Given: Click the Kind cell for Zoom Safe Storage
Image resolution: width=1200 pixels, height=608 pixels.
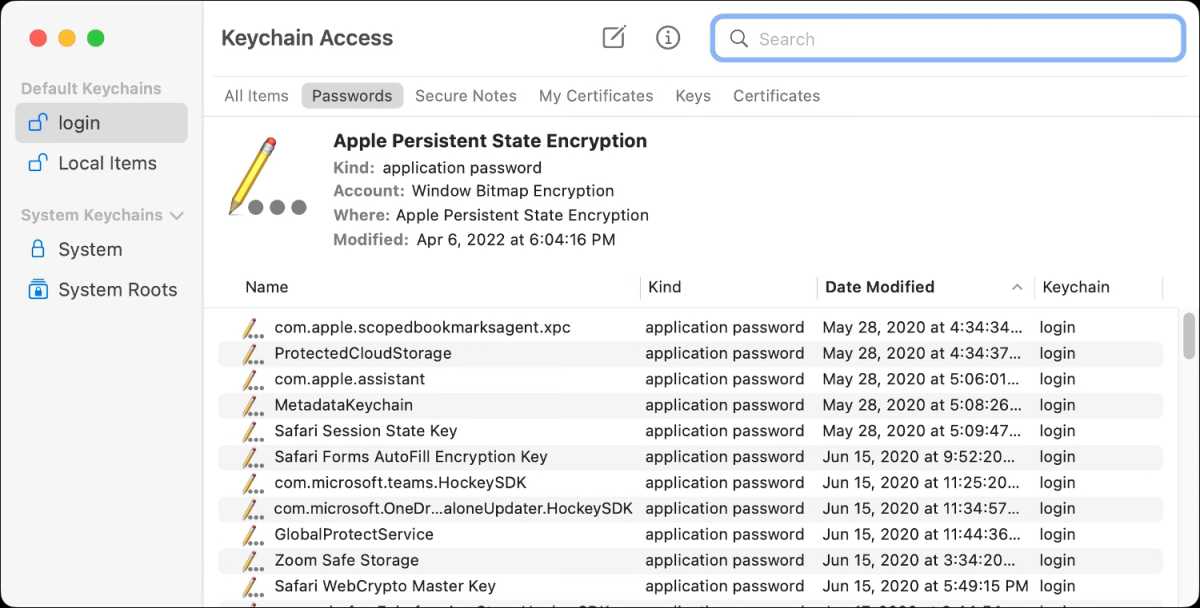Looking at the screenshot, I should pyautogui.click(x=725, y=560).
